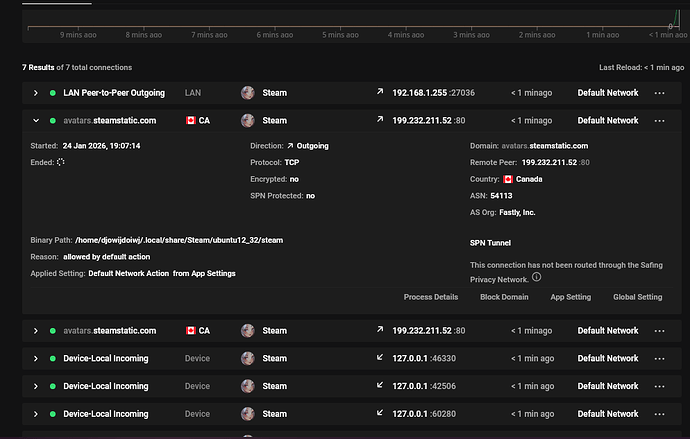Click more options on 127.0.0.1:60280 row
This screenshot has height=439, width=690.
(x=659, y=414)
